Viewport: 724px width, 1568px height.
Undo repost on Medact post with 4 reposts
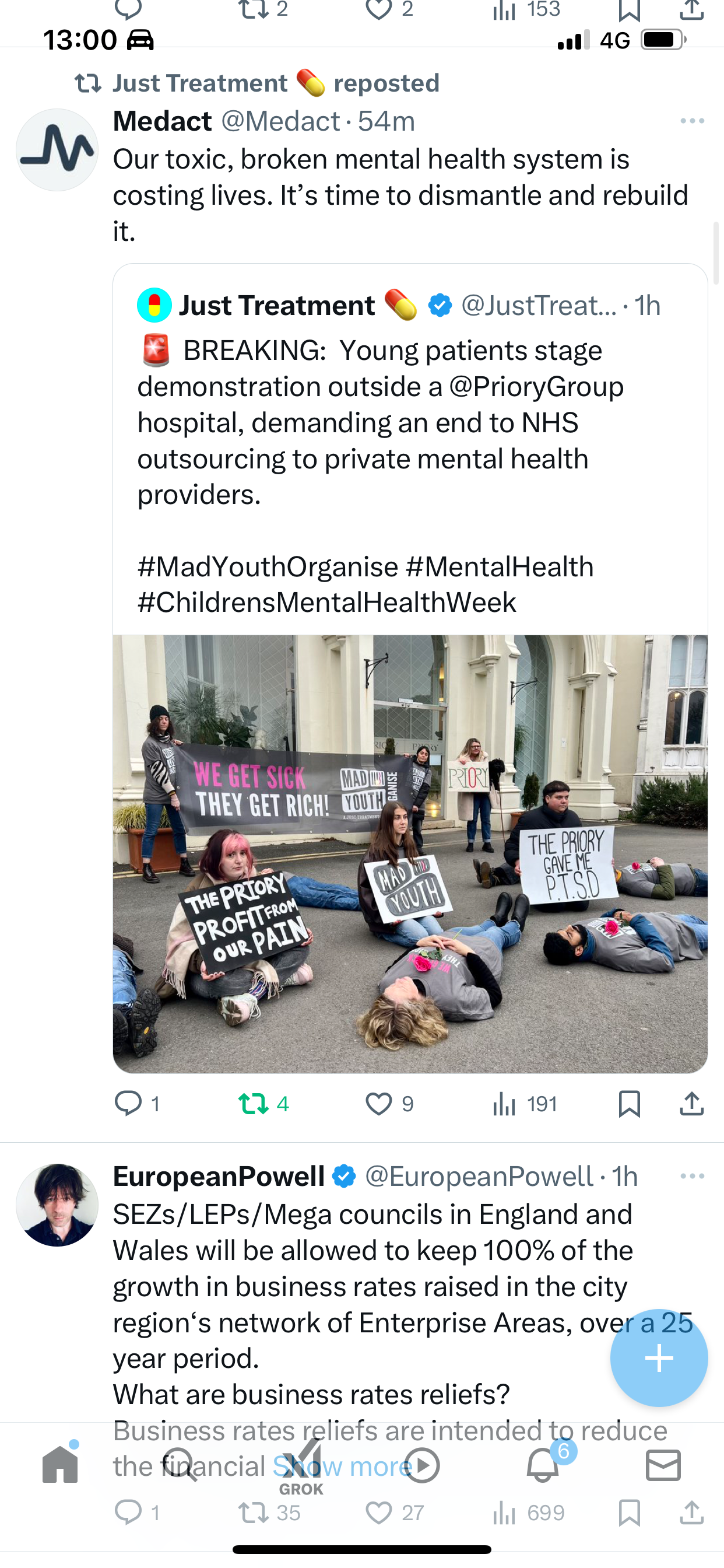pyautogui.click(x=263, y=1104)
